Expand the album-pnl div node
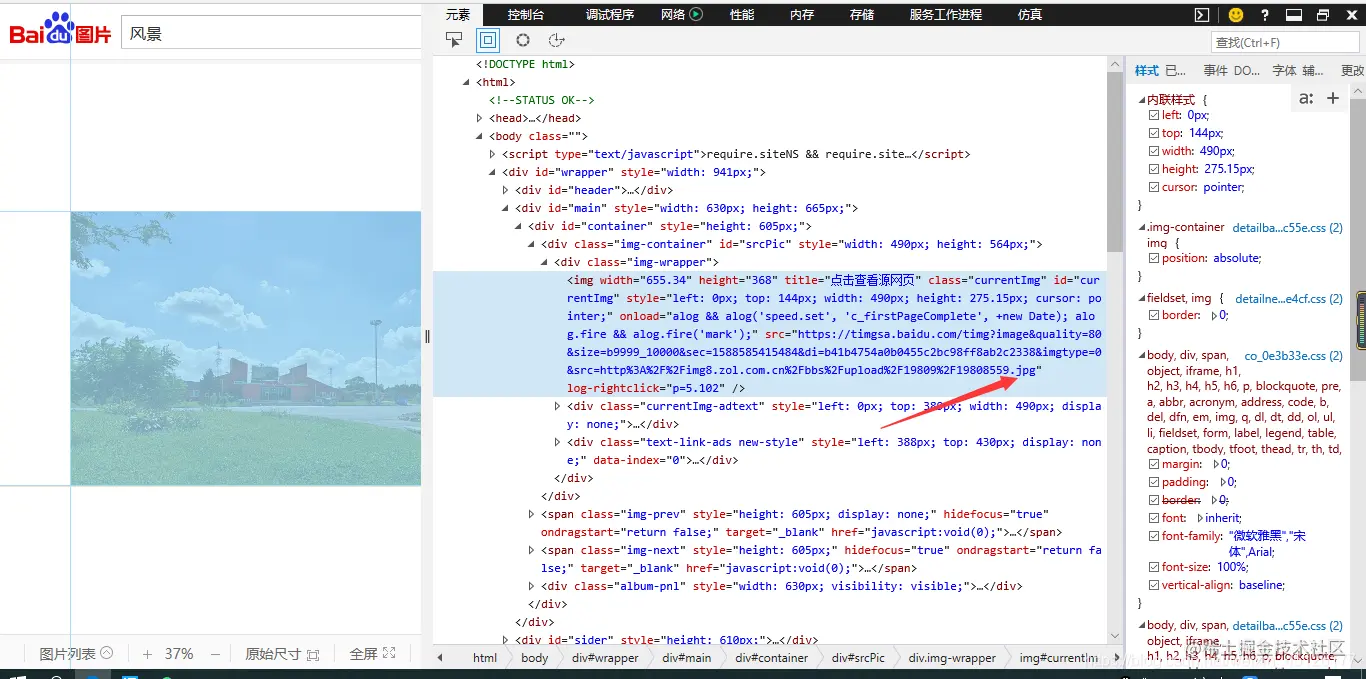The height and width of the screenshot is (679, 1366). click(x=532, y=586)
